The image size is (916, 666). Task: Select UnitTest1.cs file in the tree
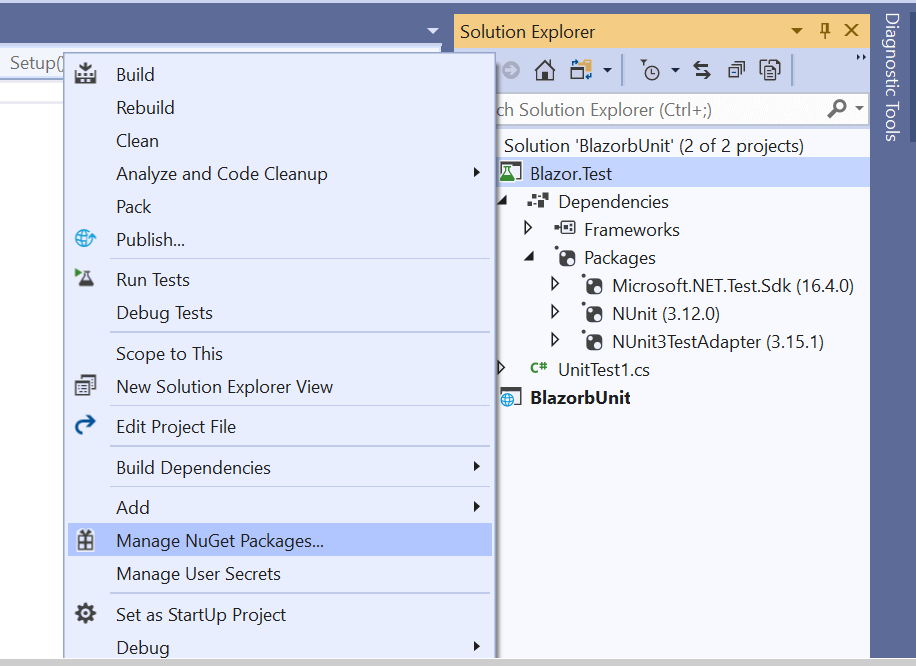click(603, 369)
